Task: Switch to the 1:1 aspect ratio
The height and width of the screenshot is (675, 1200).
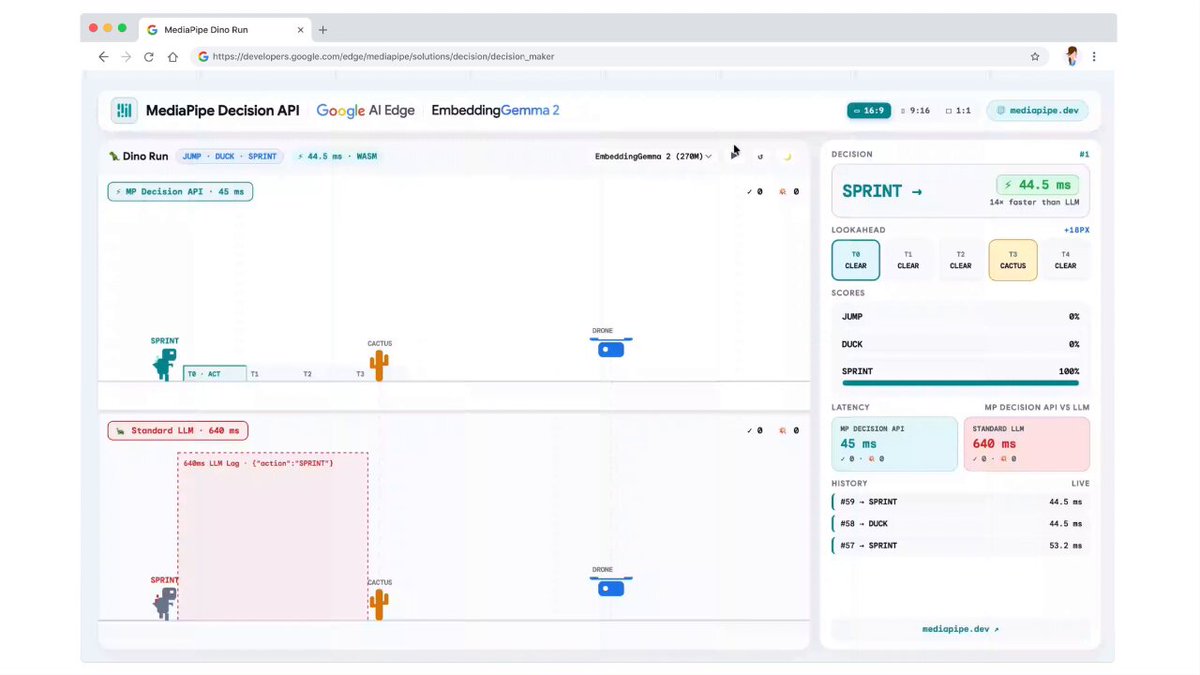Action: pos(958,111)
